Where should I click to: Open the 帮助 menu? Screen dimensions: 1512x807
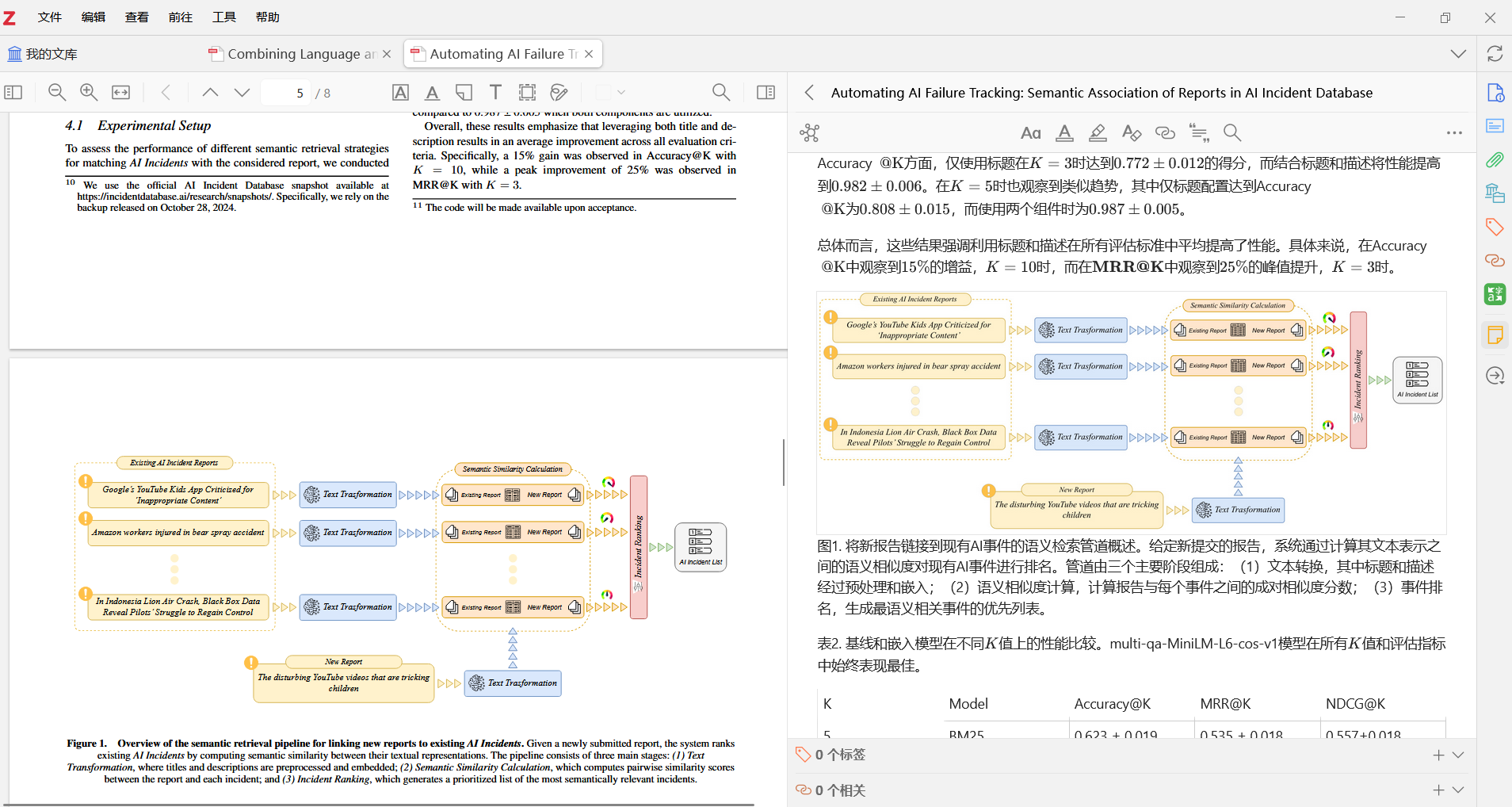tap(268, 17)
